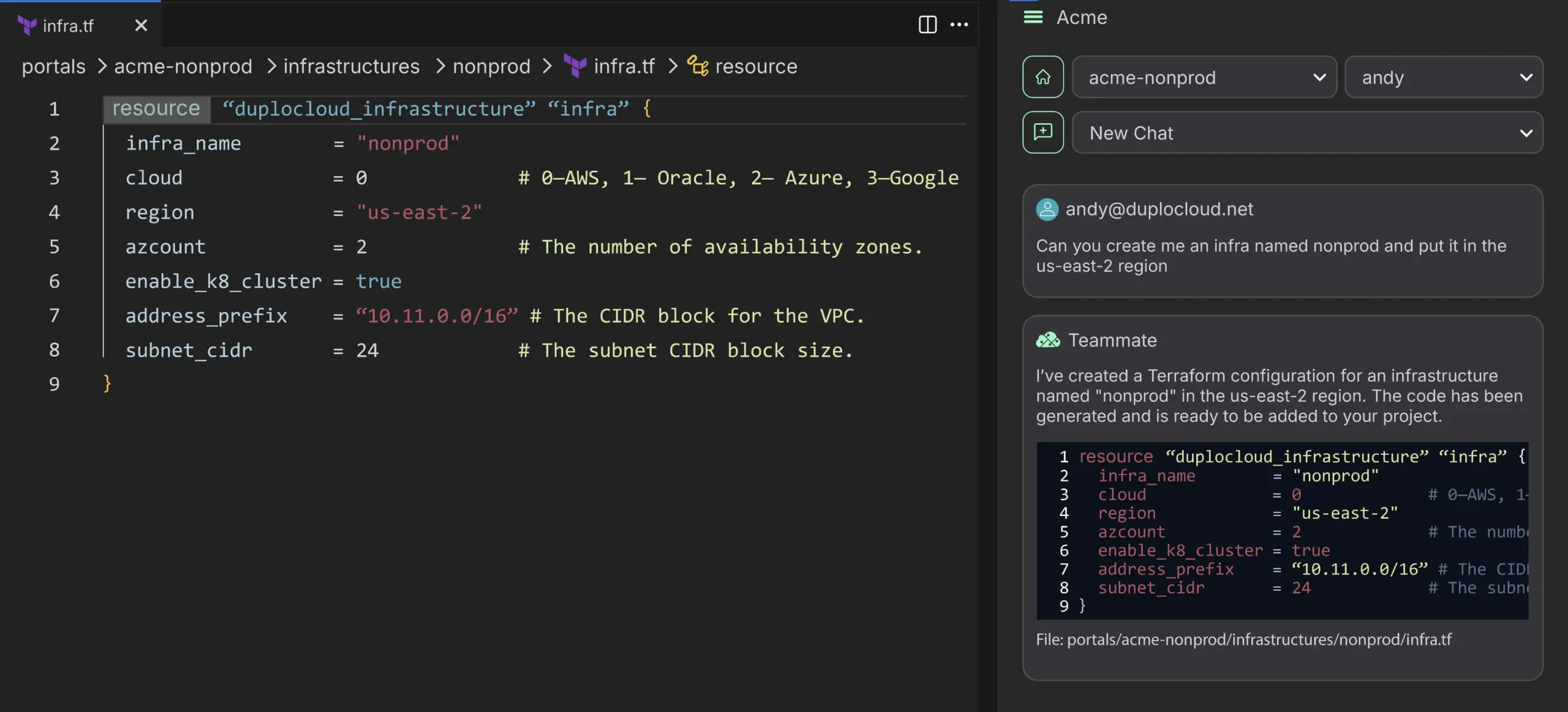Select the infra.tf editor tab
The image size is (1568, 712).
68,26
